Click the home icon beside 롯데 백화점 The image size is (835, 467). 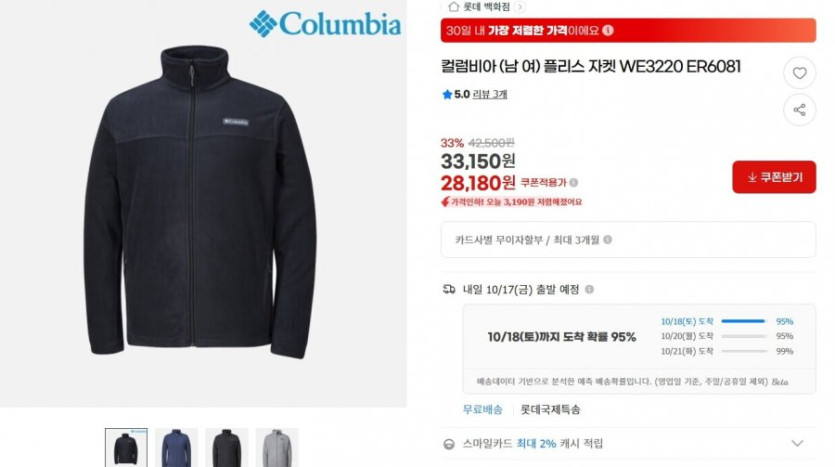[453, 6]
